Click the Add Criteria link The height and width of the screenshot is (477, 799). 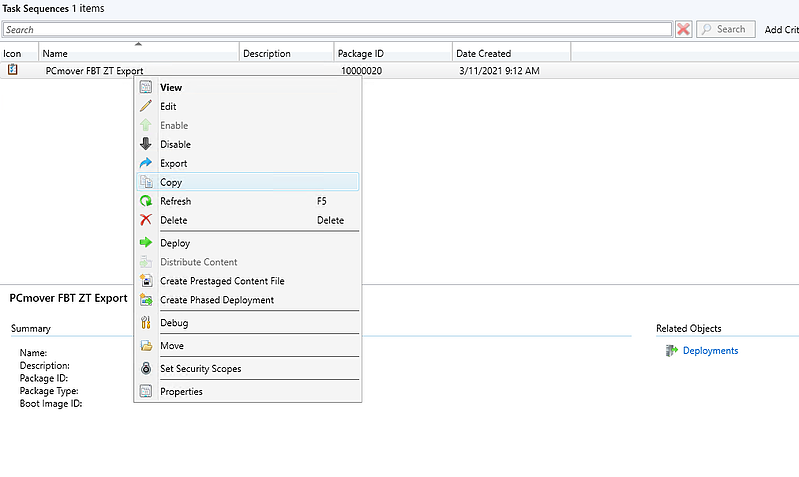click(x=781, y=30)
